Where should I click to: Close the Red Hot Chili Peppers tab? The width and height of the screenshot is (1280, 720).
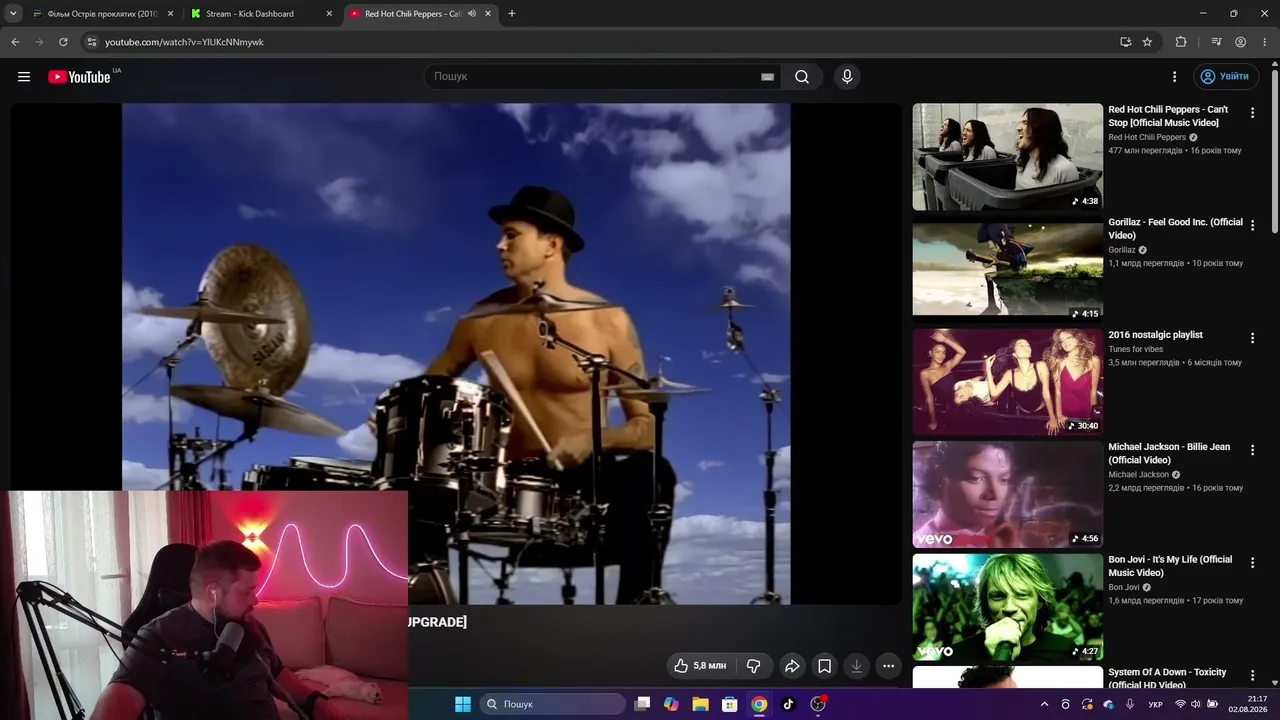488,14
